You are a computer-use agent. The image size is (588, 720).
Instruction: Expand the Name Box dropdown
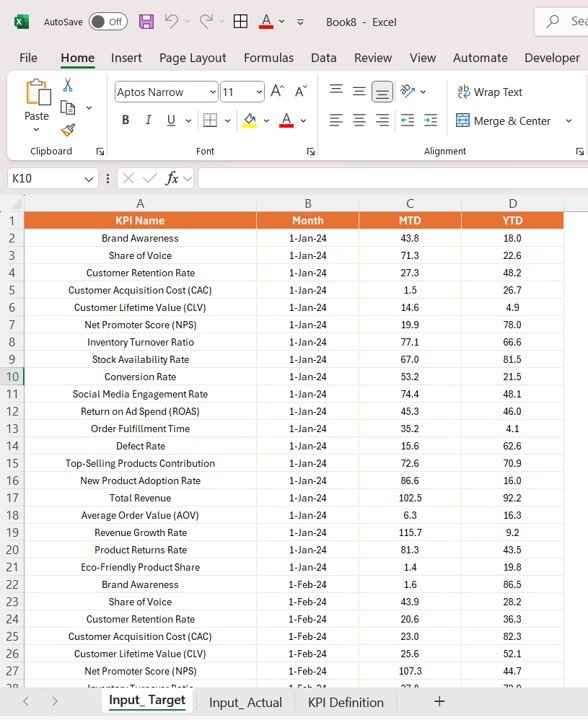(x=89, y=179)
